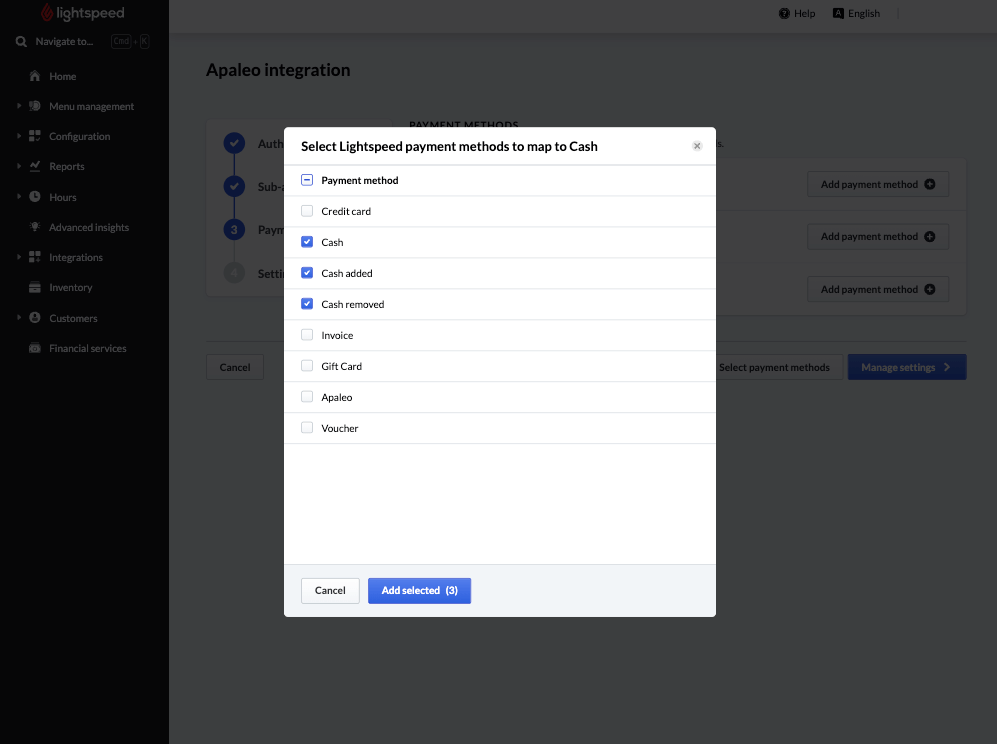This screenshot has height=744, width=997.
Task: Uncheck the Cash removed checkbox
Action: 307,304
